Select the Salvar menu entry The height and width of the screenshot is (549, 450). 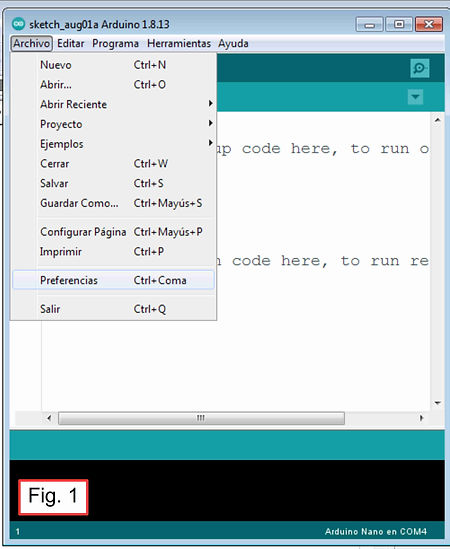pos(113,183)
